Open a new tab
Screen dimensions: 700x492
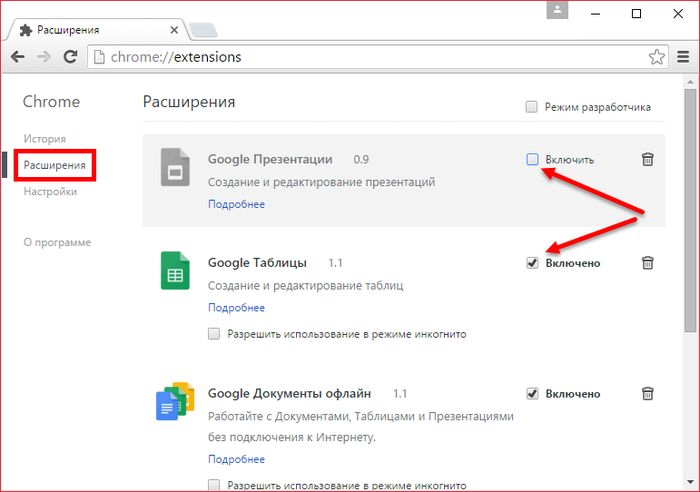(203, 30)
